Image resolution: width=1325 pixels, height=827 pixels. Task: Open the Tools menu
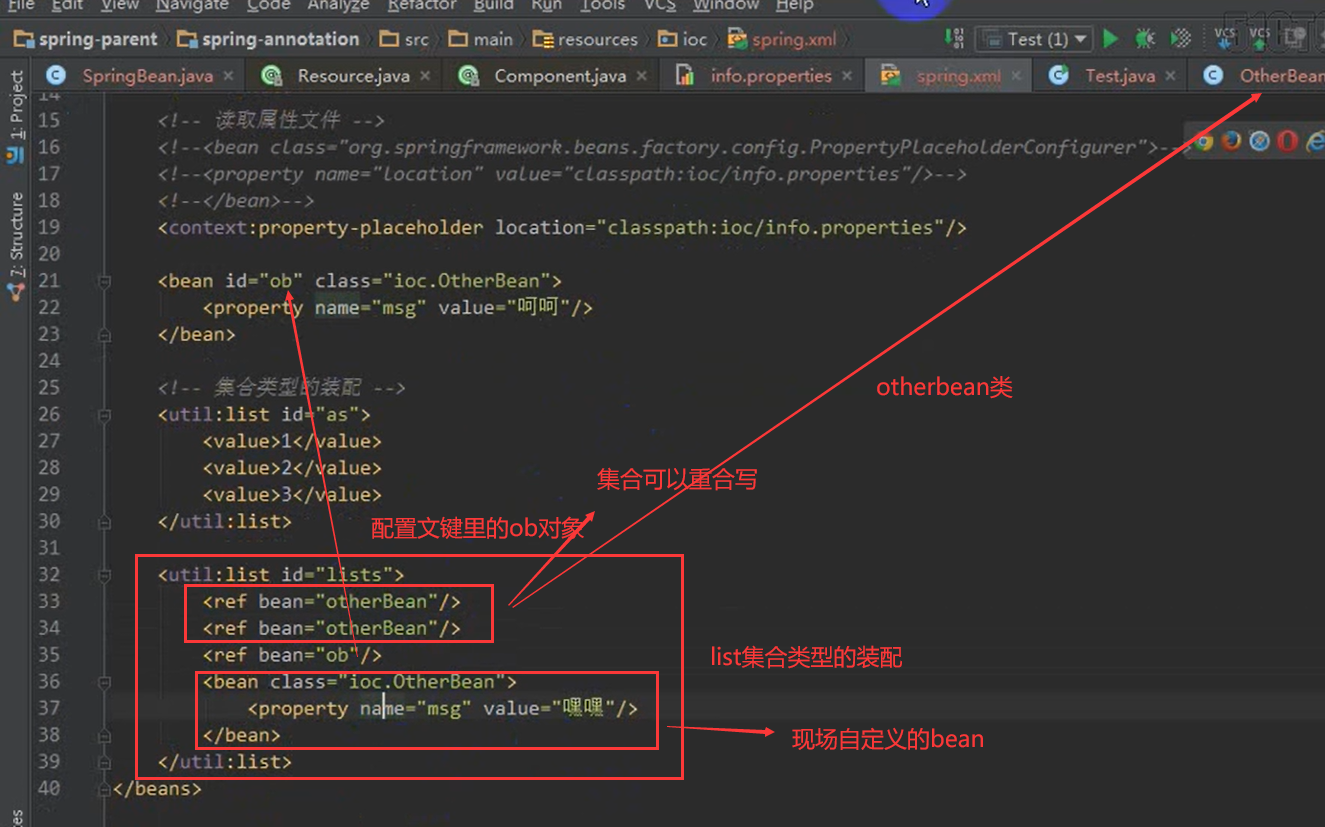coord(603,6)
